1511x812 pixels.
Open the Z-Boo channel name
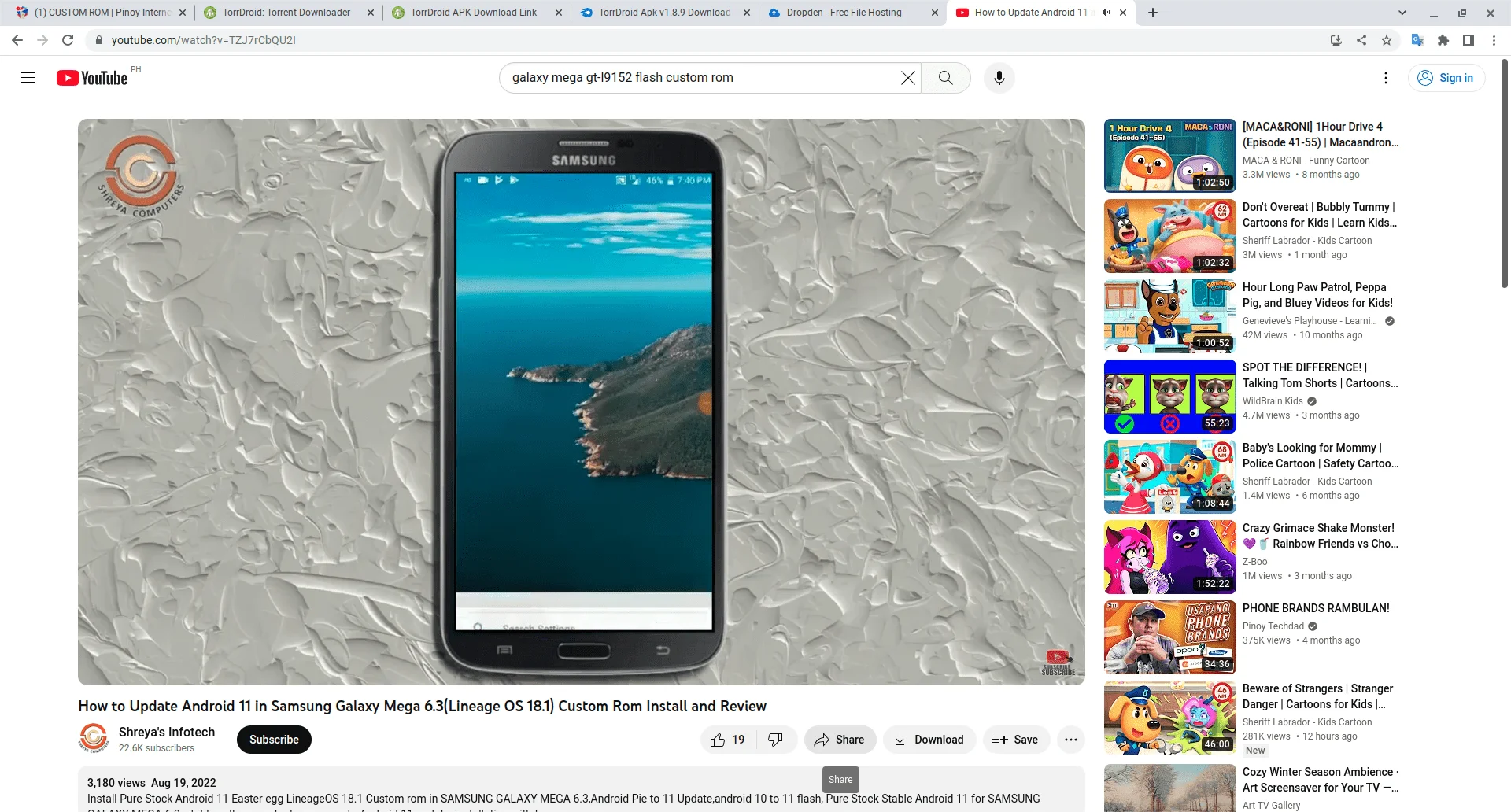[1254, 562]
